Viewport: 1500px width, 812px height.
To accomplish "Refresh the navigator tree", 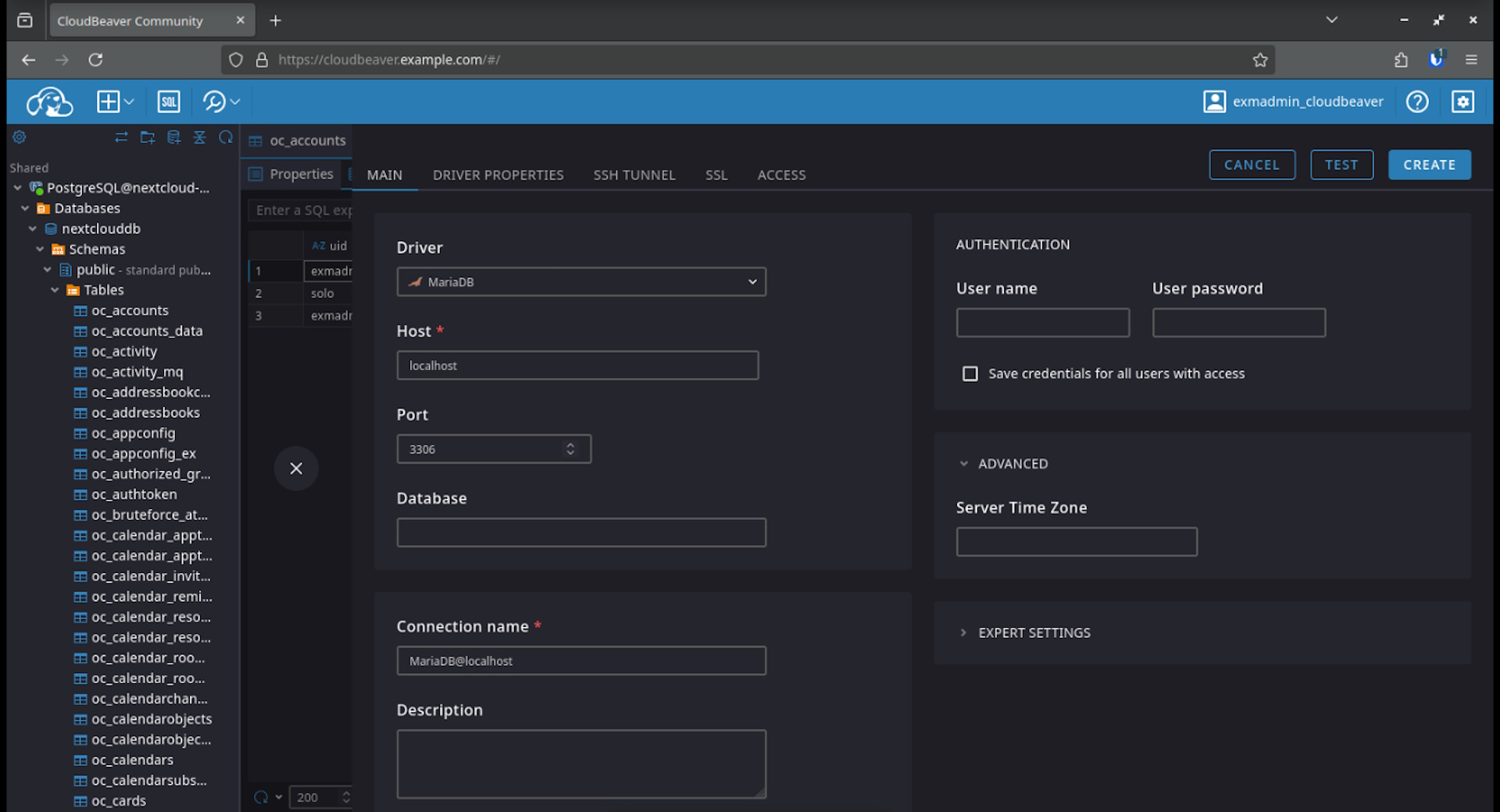I will [226, 137].
